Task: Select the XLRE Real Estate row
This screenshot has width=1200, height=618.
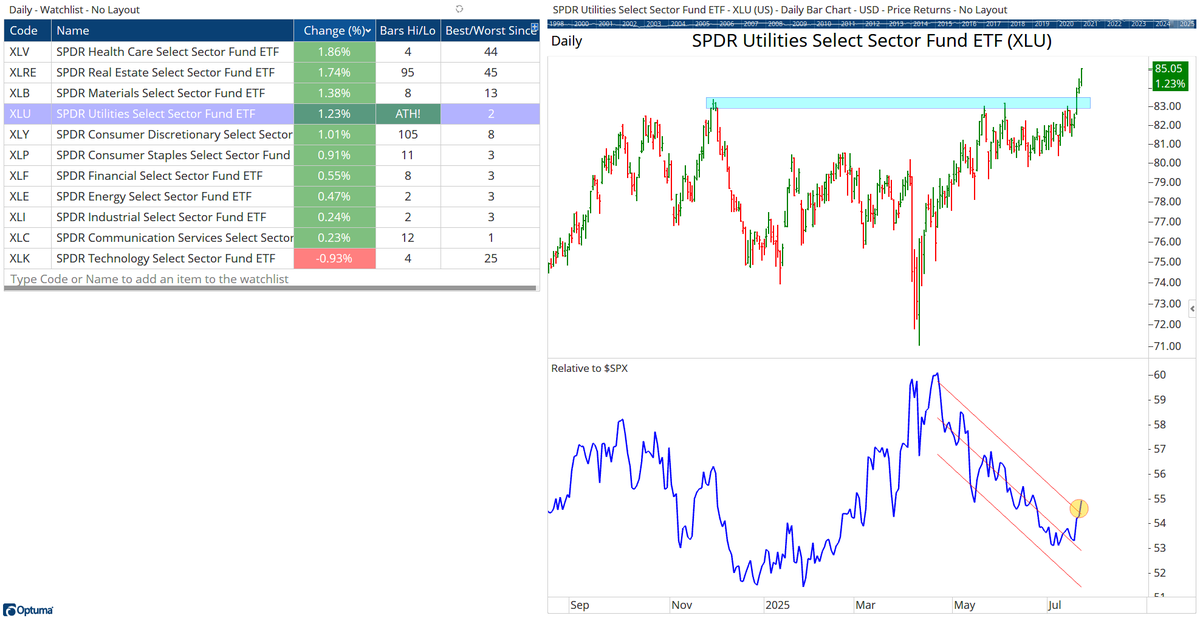Action: click(x=271, y=72)
